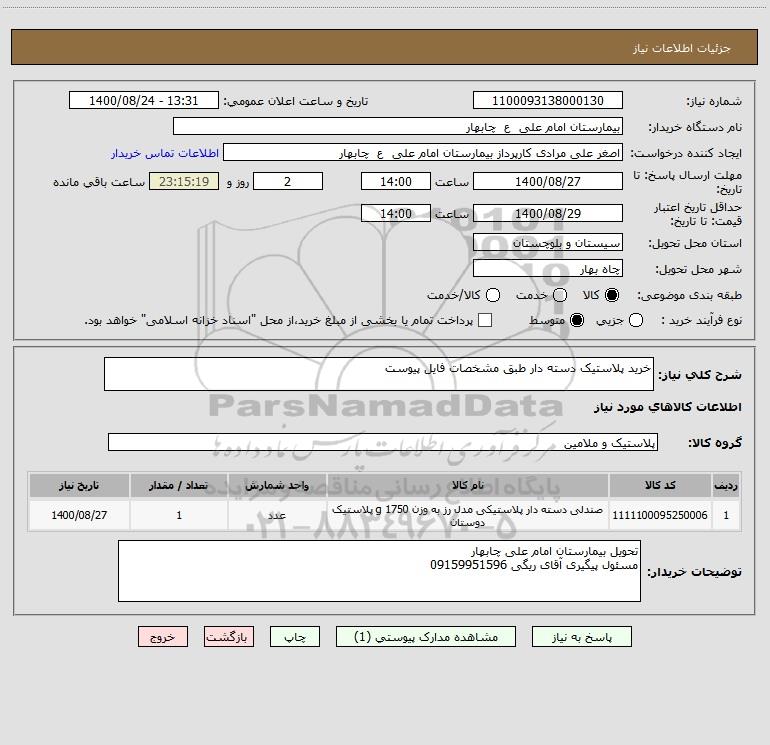Viewport: 770px width, 745px height.
Task: Click the پاسخ به نیاز button
Action: click(581, 637)
